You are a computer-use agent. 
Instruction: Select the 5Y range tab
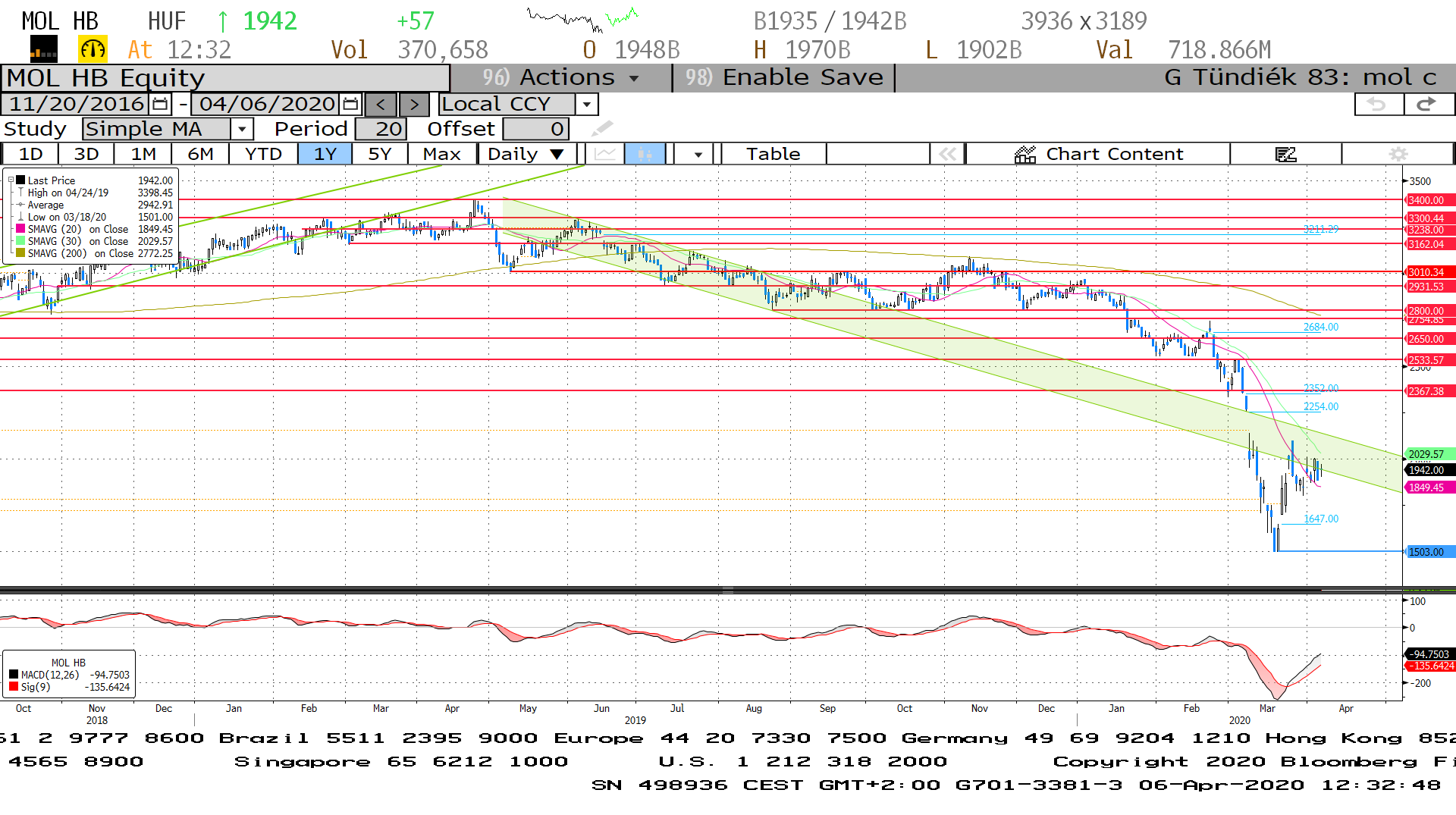[x=380, y=154]
